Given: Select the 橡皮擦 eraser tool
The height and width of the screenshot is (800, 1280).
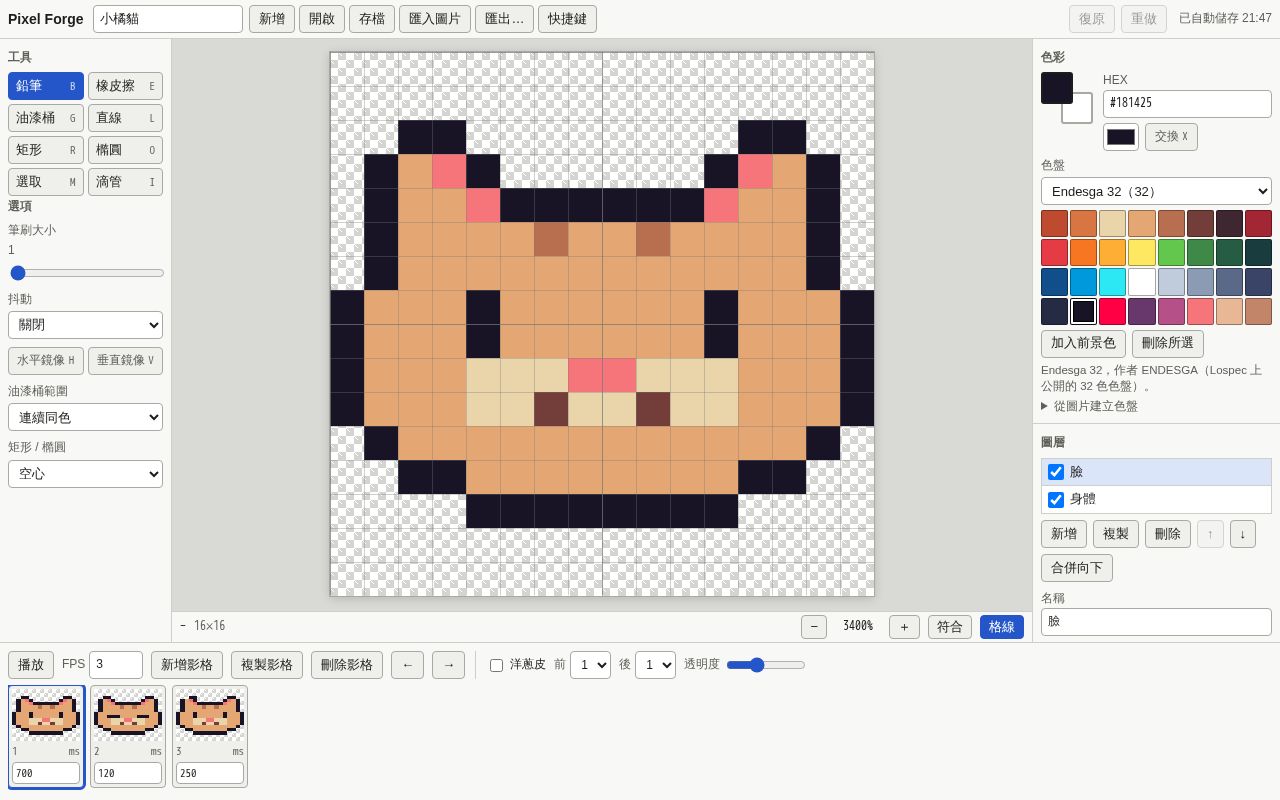Looking at the screenshot, I should [125, 86].
